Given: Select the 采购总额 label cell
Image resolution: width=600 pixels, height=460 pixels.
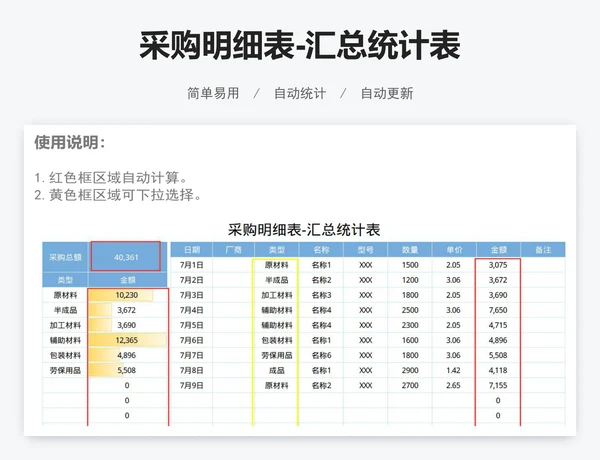Looking at the screenshot, I should coord(65,257).
